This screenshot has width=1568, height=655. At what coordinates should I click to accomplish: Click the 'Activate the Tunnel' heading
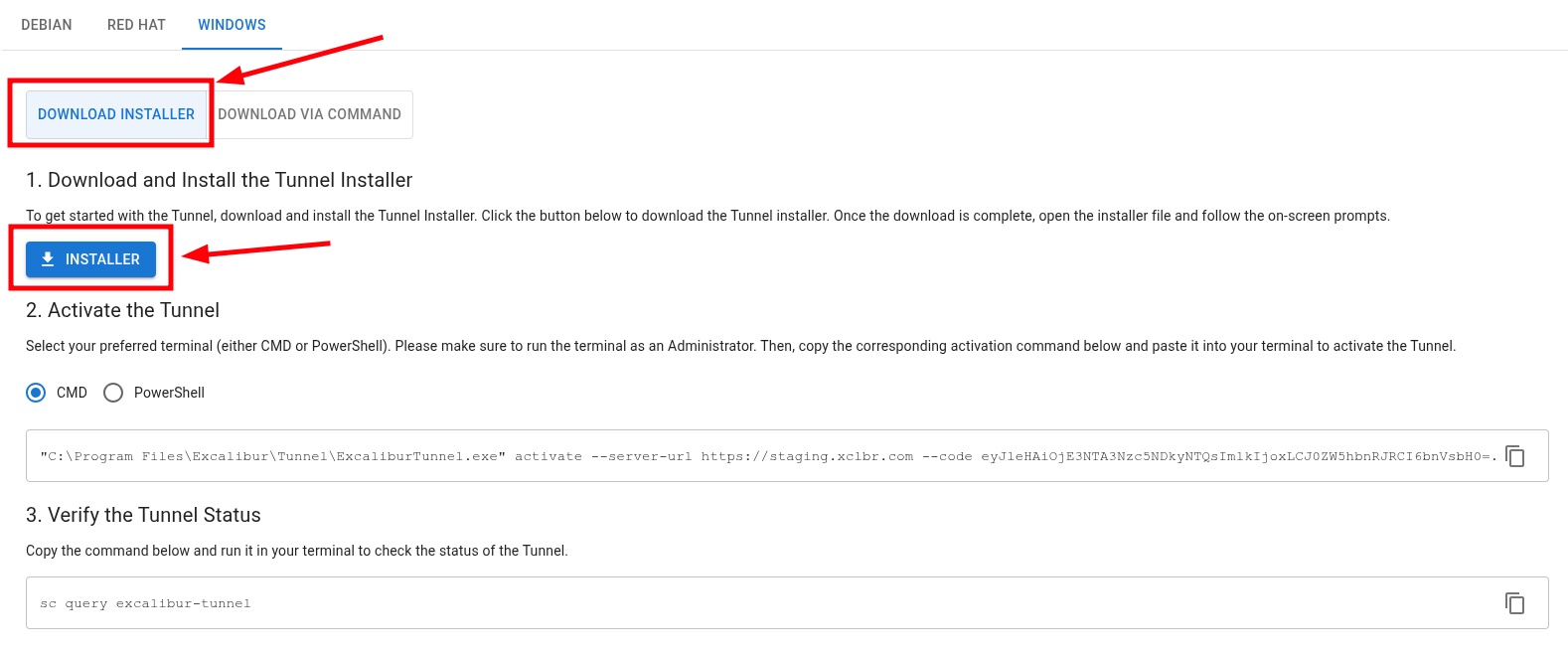122,310
